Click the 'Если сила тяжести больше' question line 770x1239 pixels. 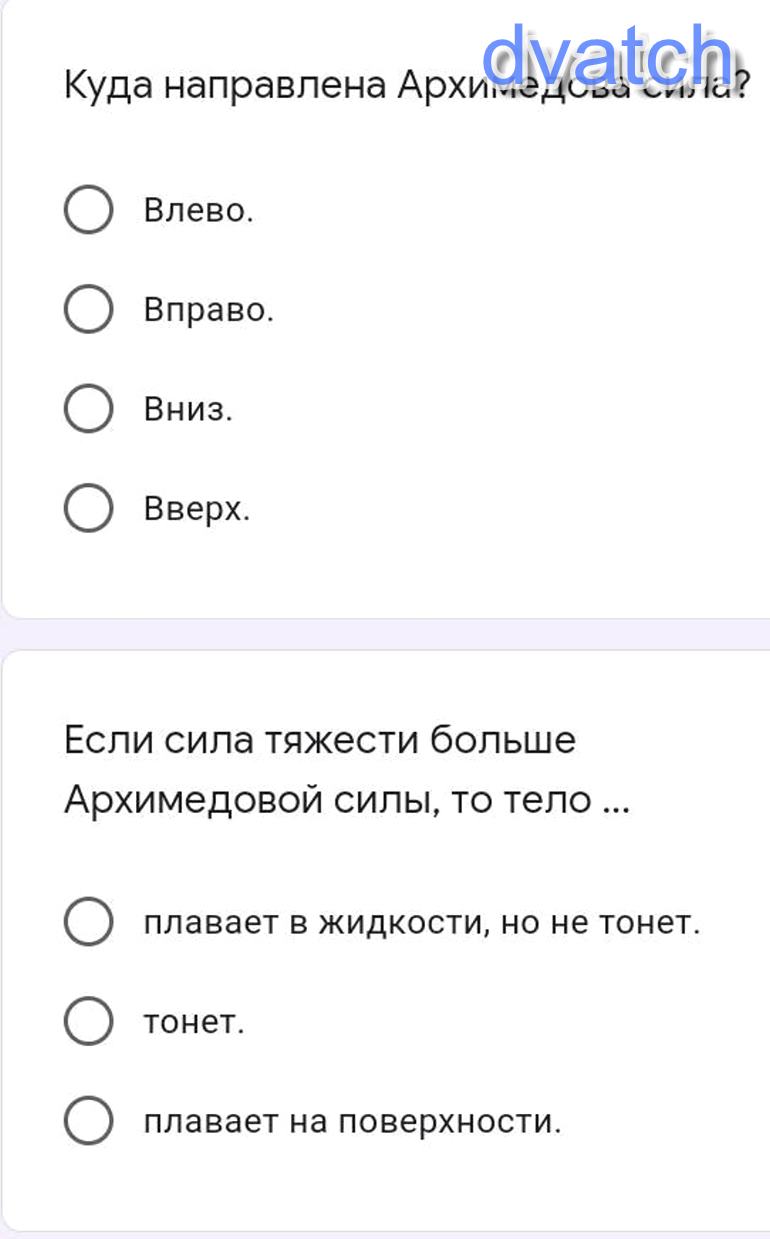pyautogui.click(x=320, y=741)
